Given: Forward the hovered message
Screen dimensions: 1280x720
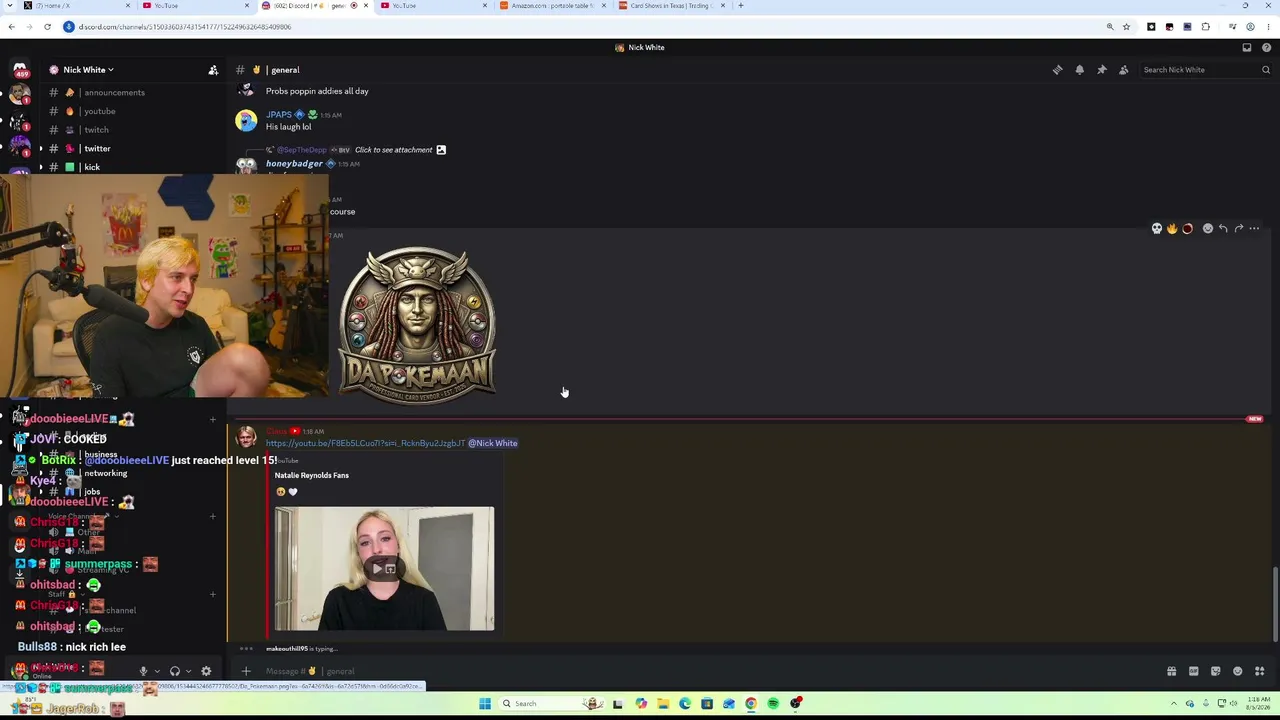Looking at the screenshot, I should pyautogui.click(x=1238, y=229).
